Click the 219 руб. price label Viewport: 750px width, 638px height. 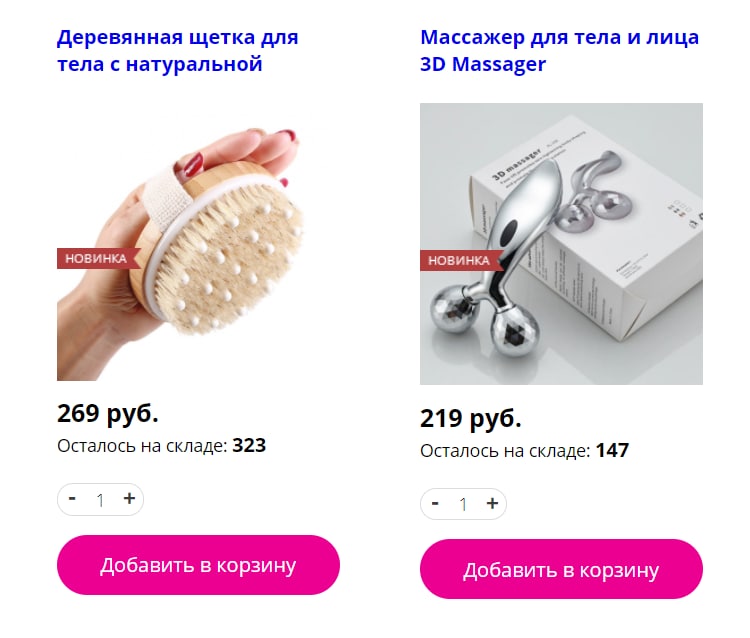tap(471, 418)
